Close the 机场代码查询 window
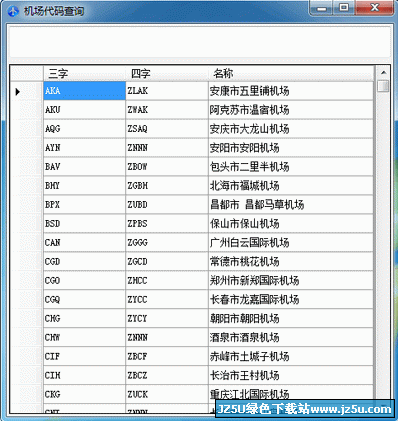Viewport: 398px width, 421px height. pos(374,8)
